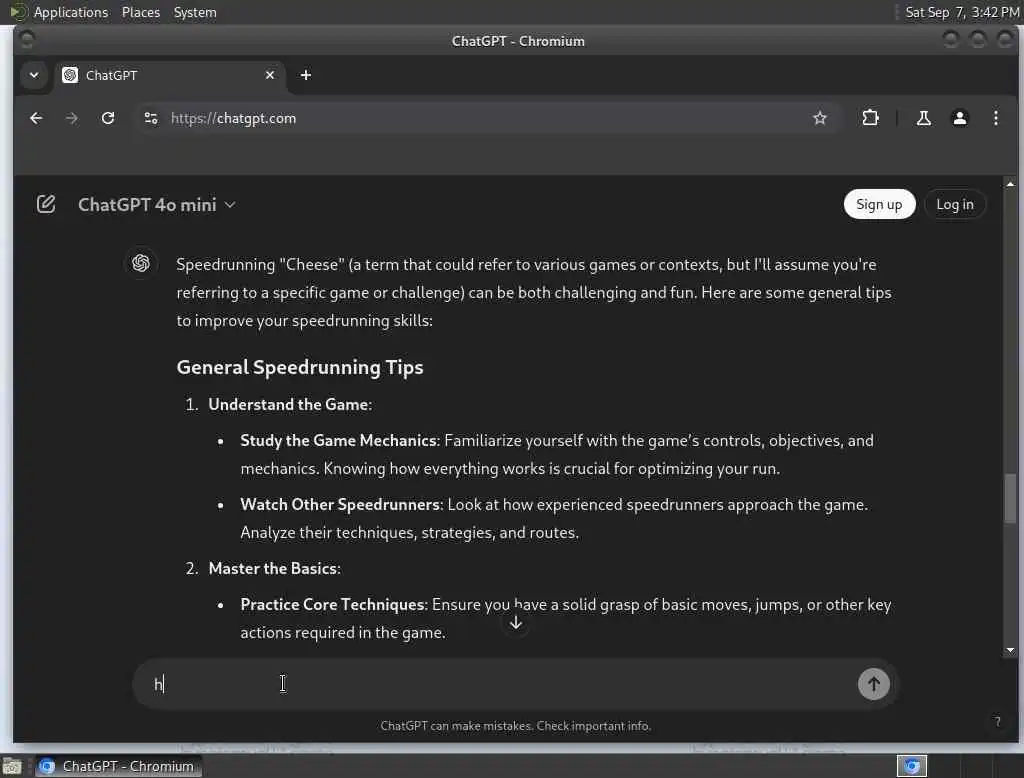1024x778 pixels.
Task: Start a new chat with the compose icon
Action: pyautogui.click(x=46, y=204)
